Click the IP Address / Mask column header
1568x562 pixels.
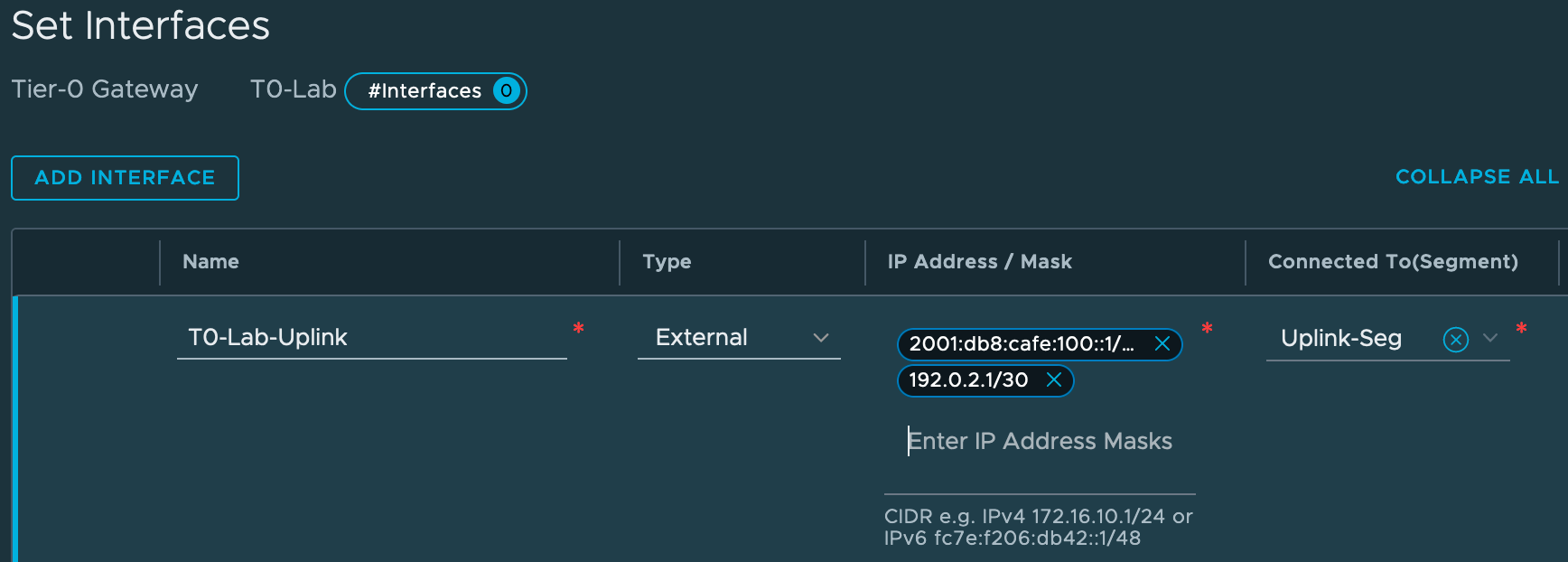coord(979,262)
